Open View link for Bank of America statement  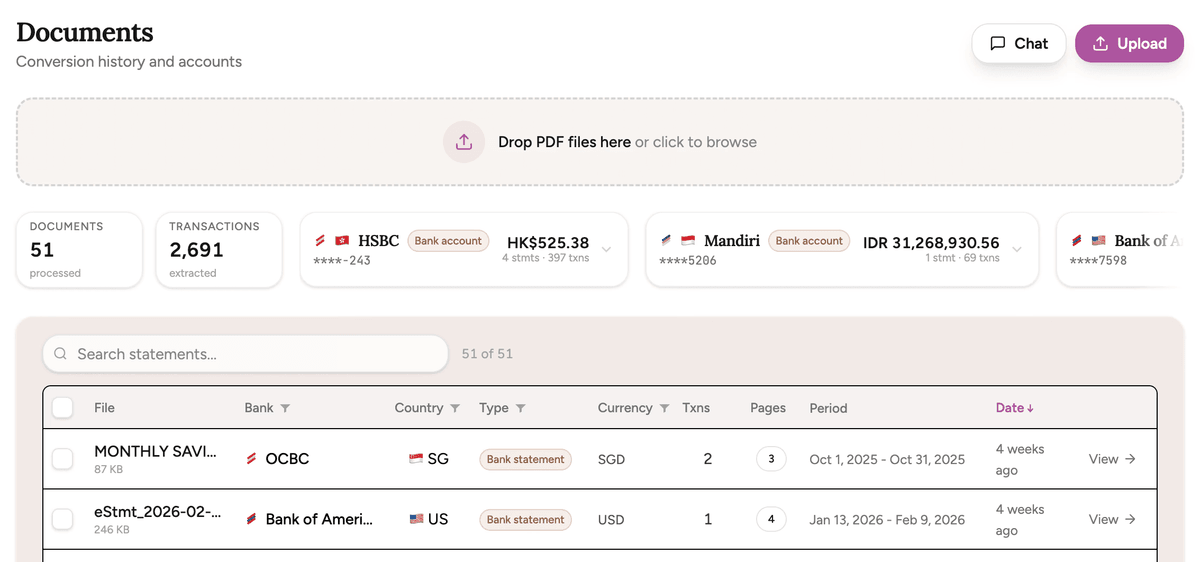pyautogui.click(x=1111, y=519)
